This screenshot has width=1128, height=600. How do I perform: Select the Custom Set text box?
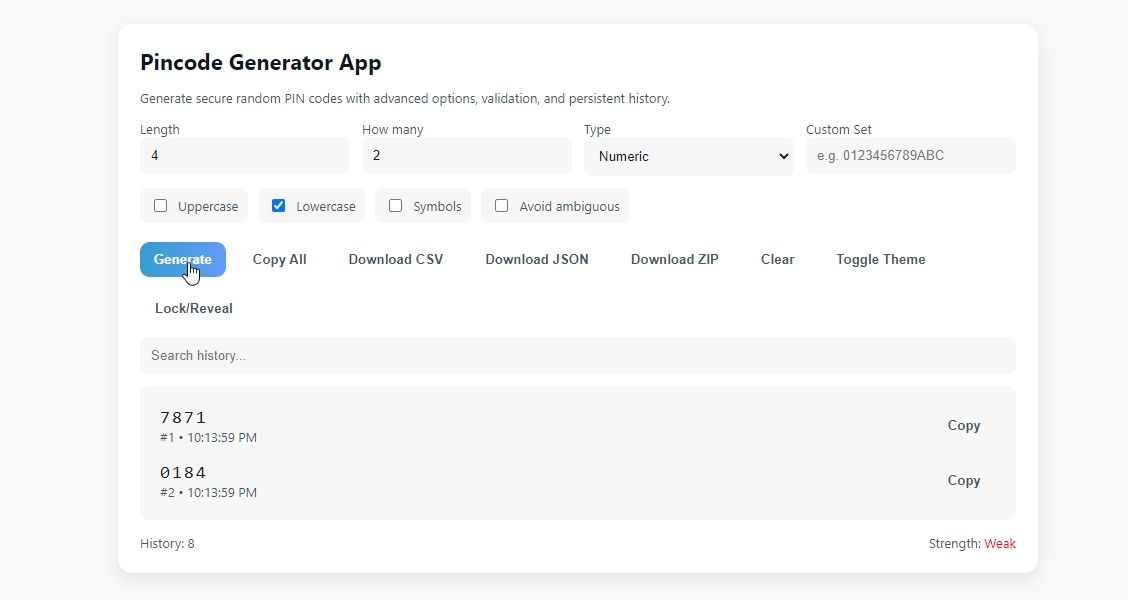910,156
